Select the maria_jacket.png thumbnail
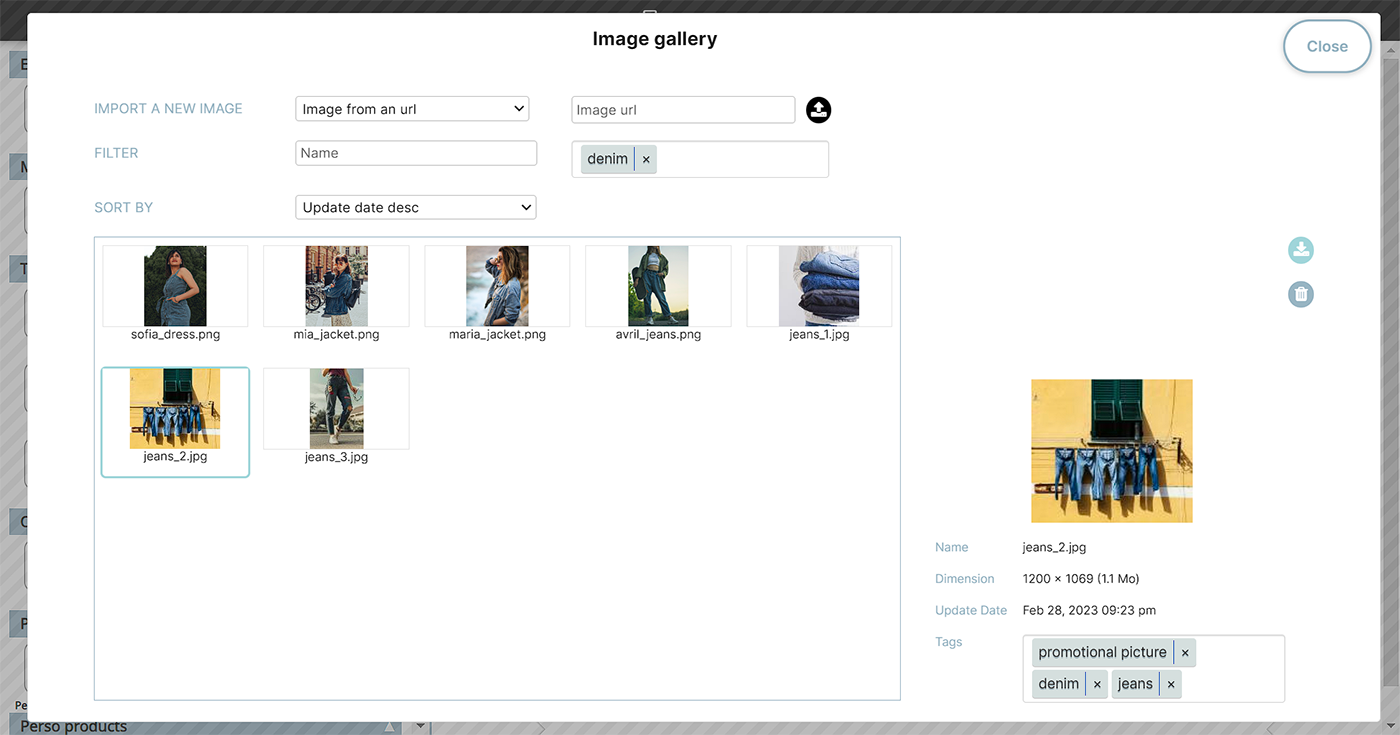This screenshot has width=1400, height=735. click(497, 294)
